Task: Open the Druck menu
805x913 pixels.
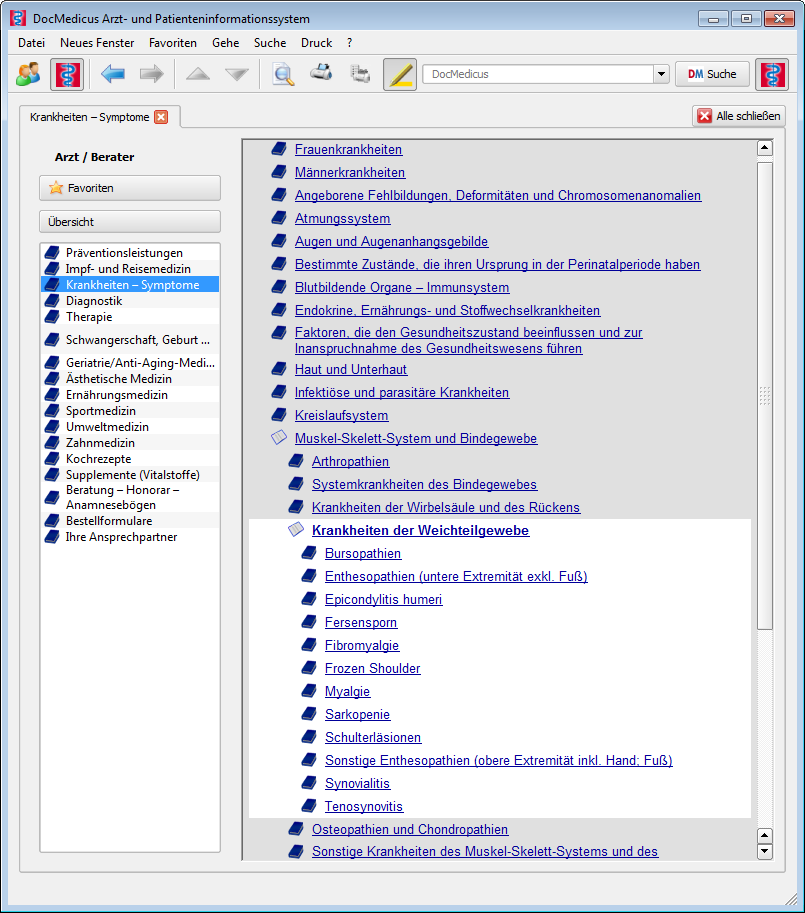Action: [317, 43]
